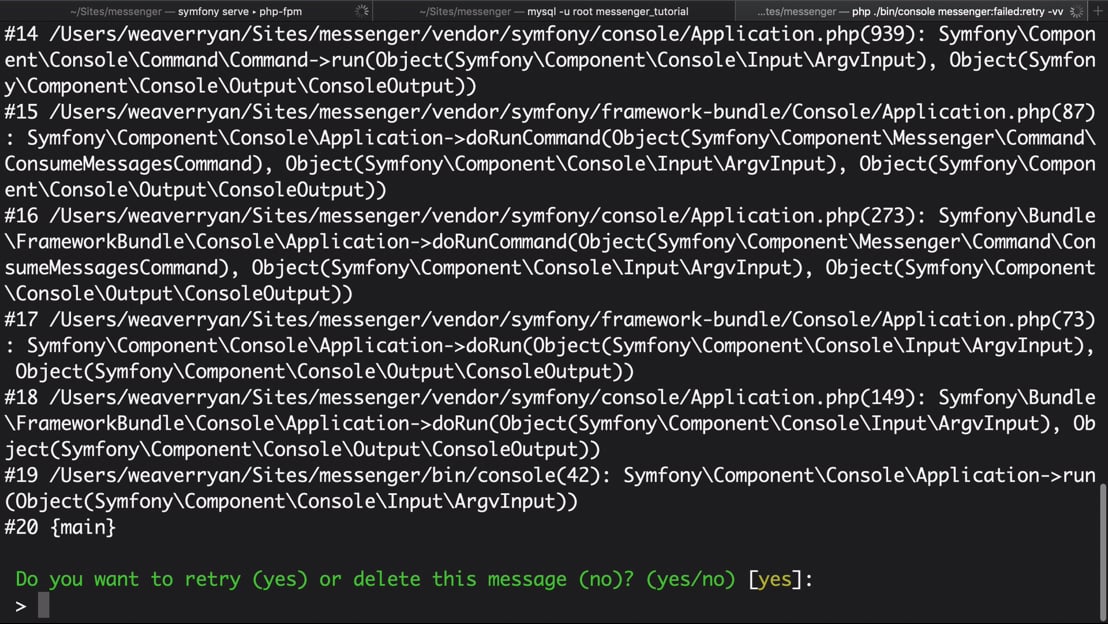
Task: Switch to the mysql messenger_tutorial tab
Action: tap(553, 11)
